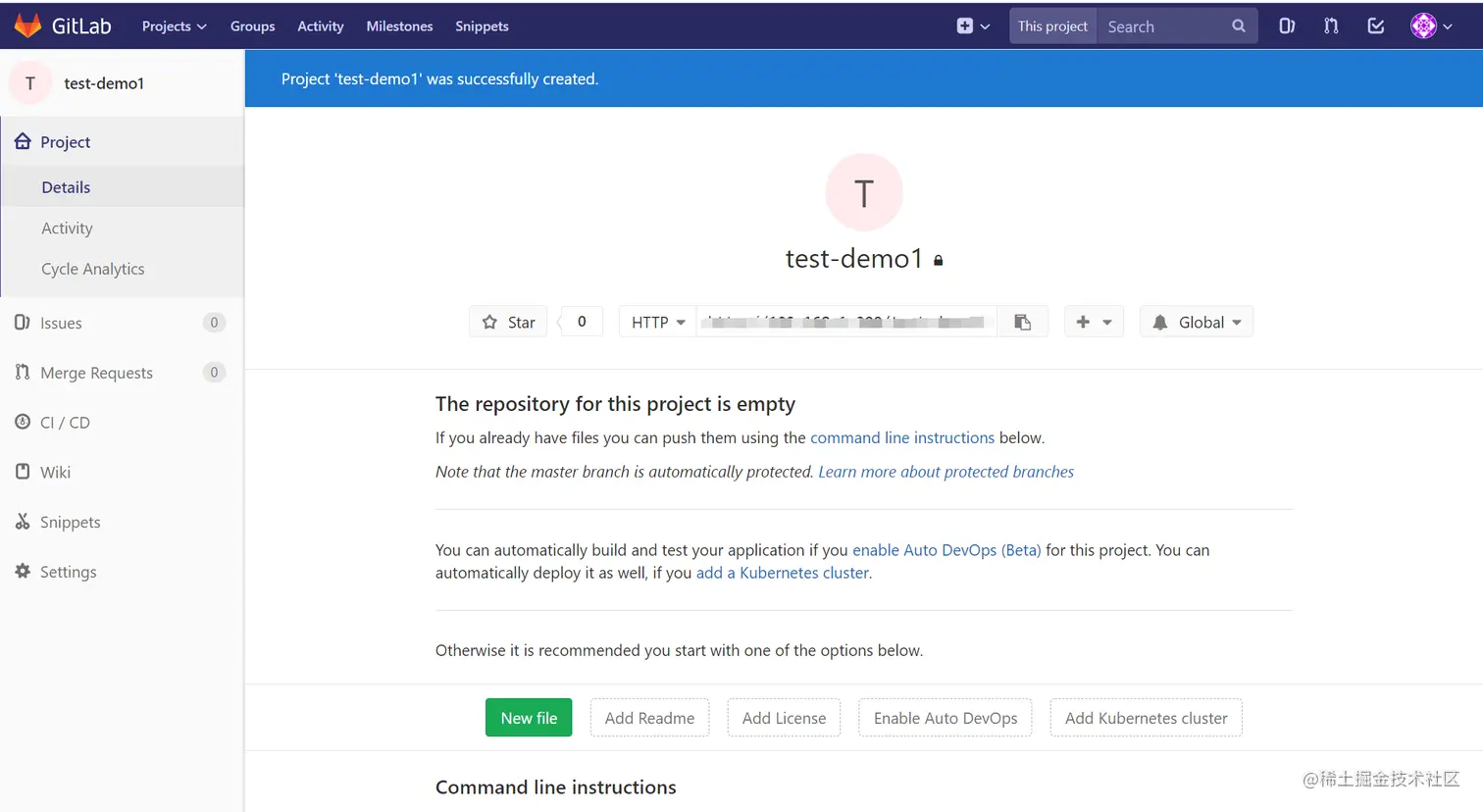Click the test-demo1 sidebar avatar
Image resolution: width=1483 pixels, height=812 pixels.
click(30, 83)
